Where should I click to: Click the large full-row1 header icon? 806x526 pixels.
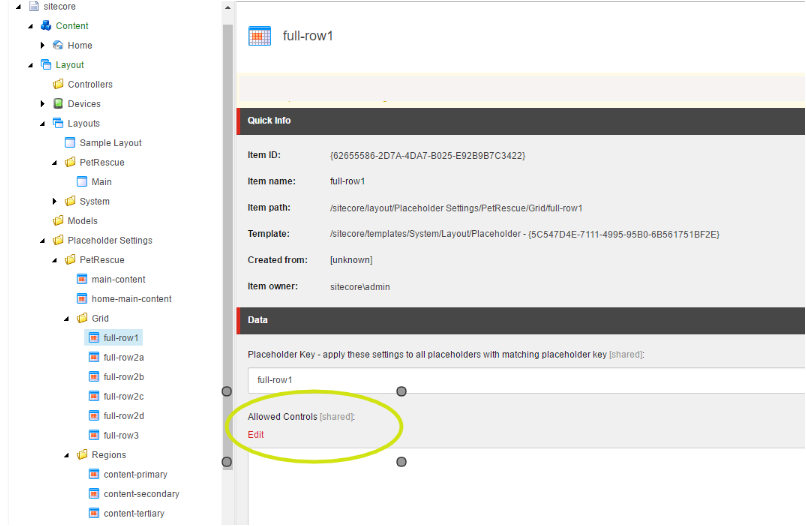point(260,36)
